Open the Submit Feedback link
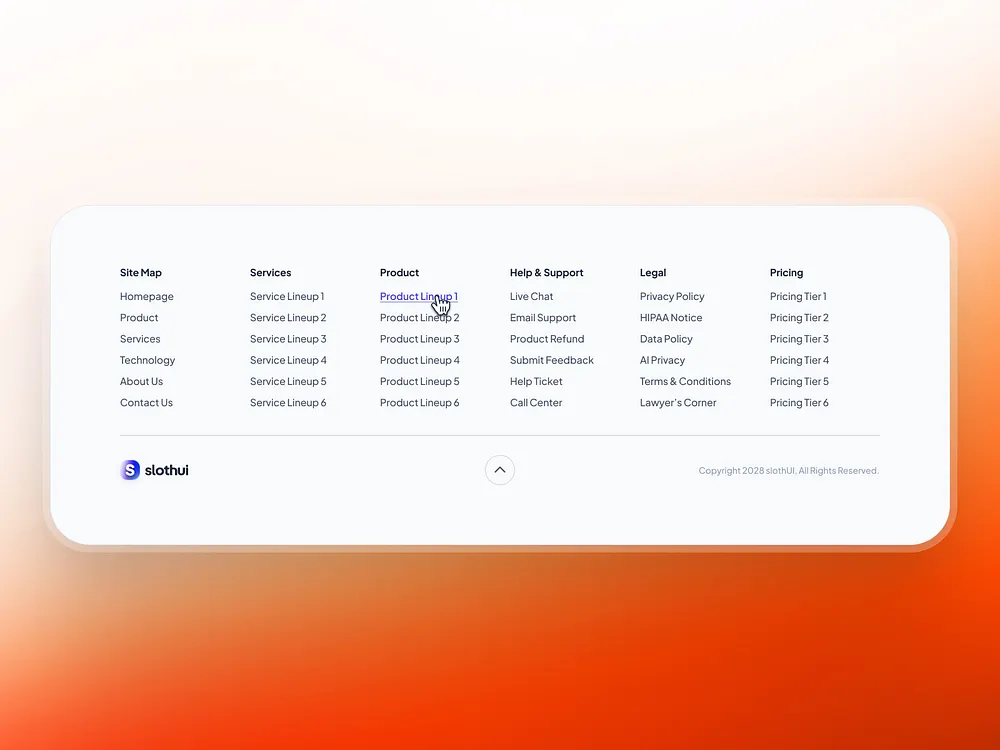 coord(552,360)
